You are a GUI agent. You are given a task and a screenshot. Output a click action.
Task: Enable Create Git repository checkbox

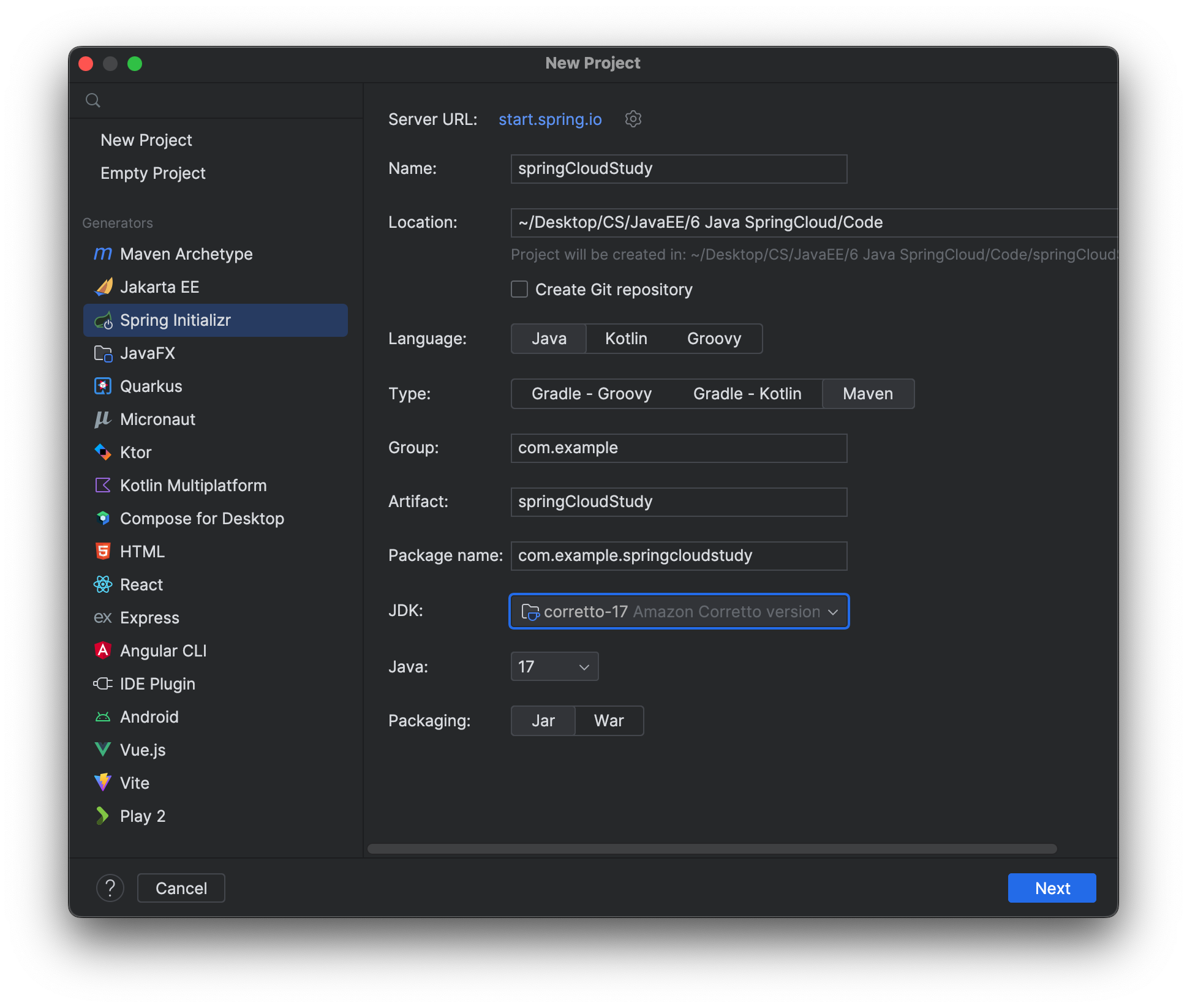coord(519,289)
